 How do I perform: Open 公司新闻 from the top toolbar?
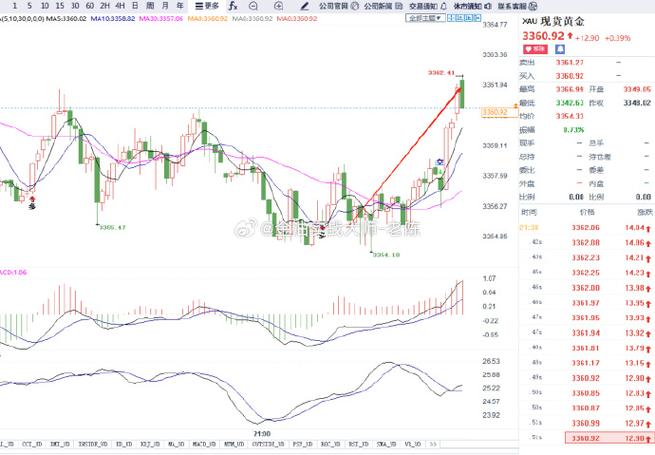click(374, 5)
